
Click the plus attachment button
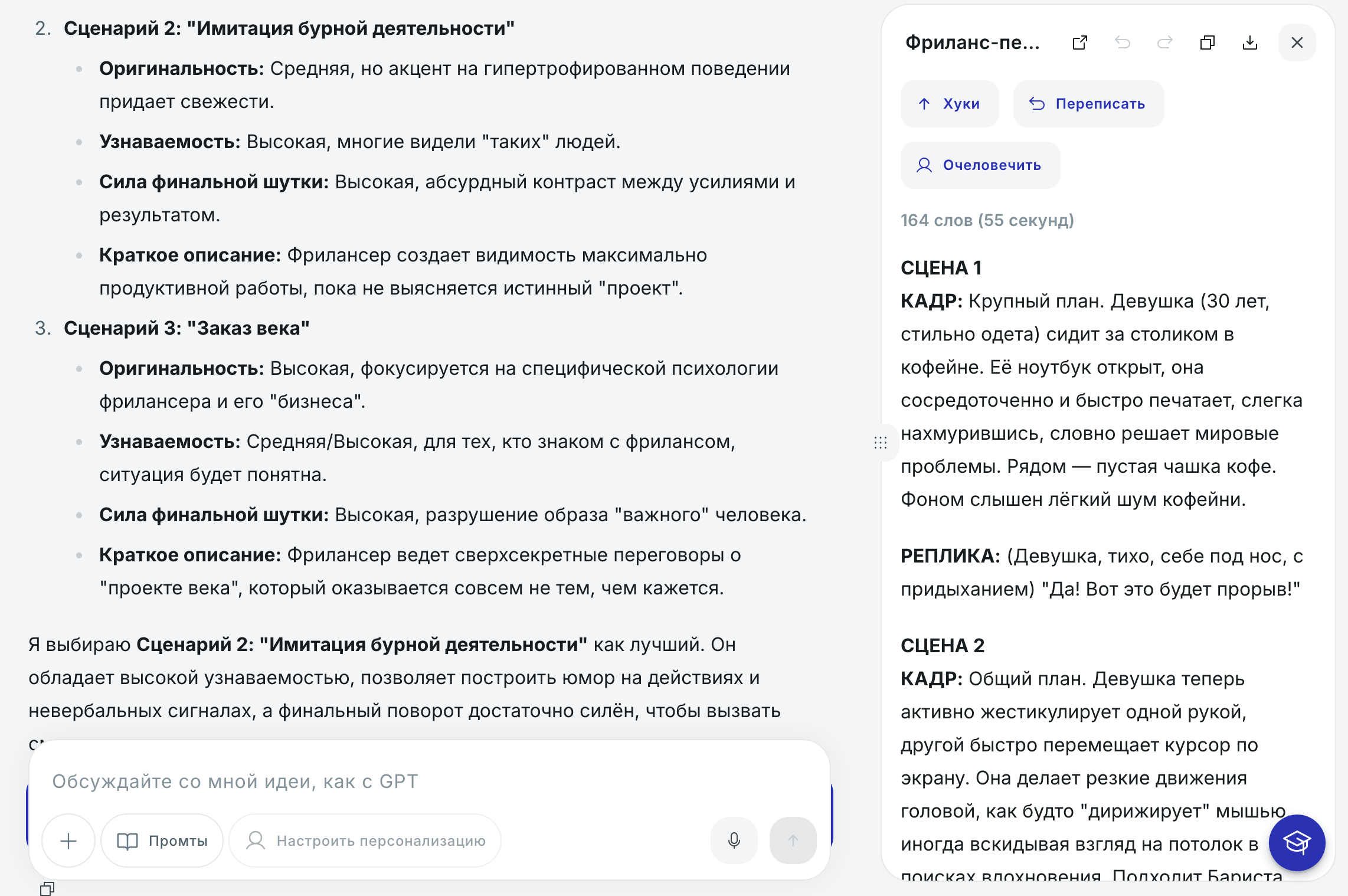(68, 841)
